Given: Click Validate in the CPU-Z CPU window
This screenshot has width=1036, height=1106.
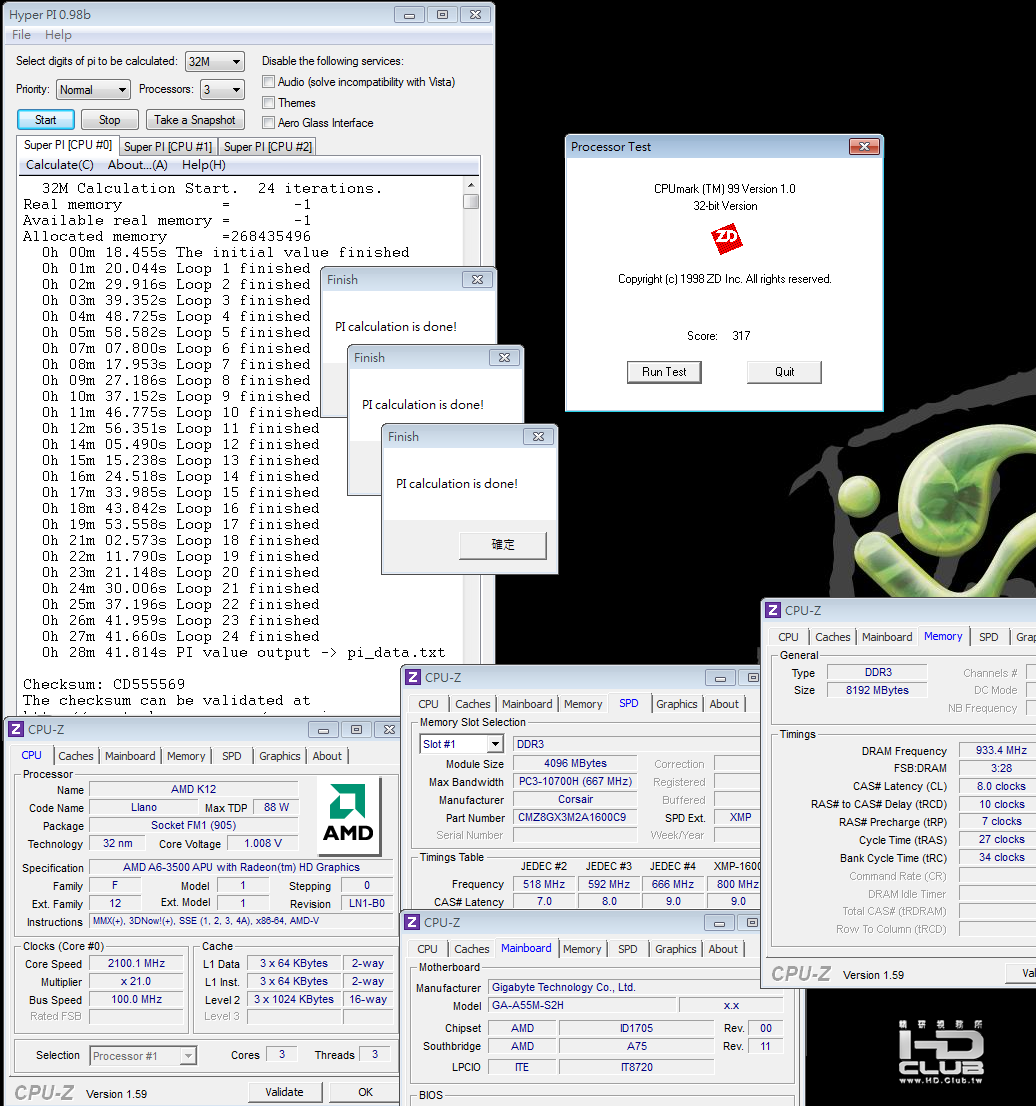Looking at the screenshot, I should (285, 1092).
